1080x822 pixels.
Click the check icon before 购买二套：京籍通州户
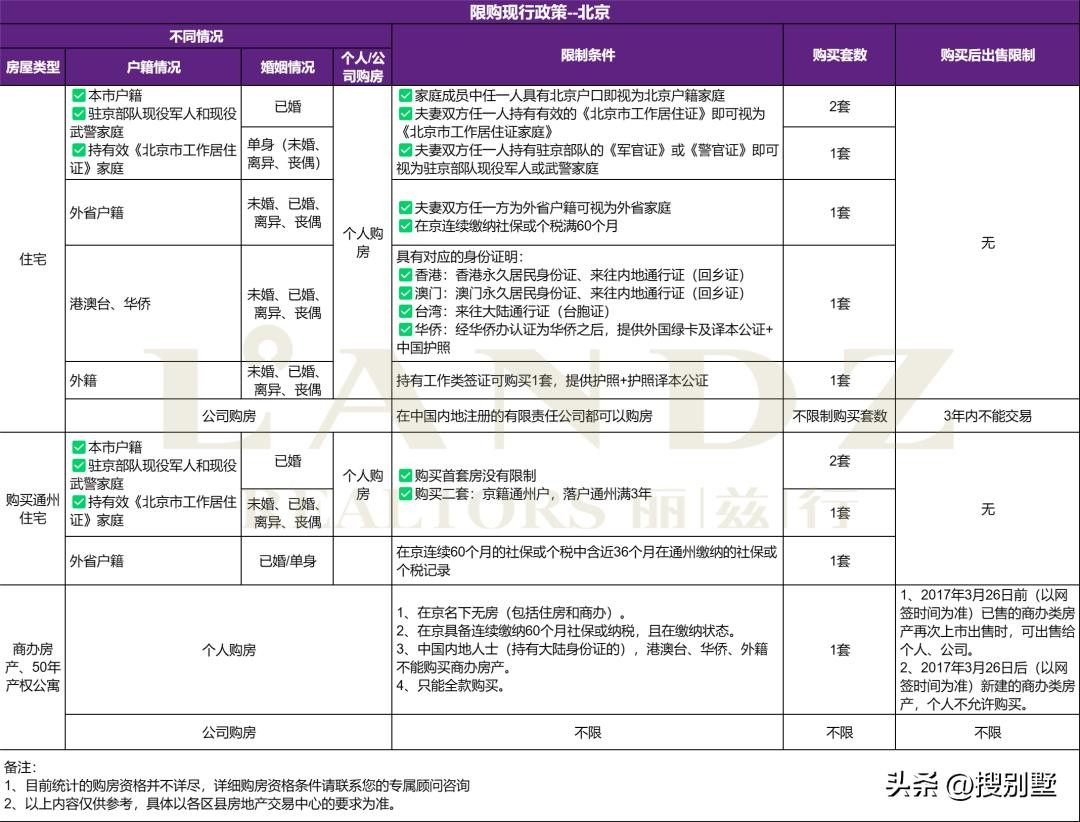point(404,494)
